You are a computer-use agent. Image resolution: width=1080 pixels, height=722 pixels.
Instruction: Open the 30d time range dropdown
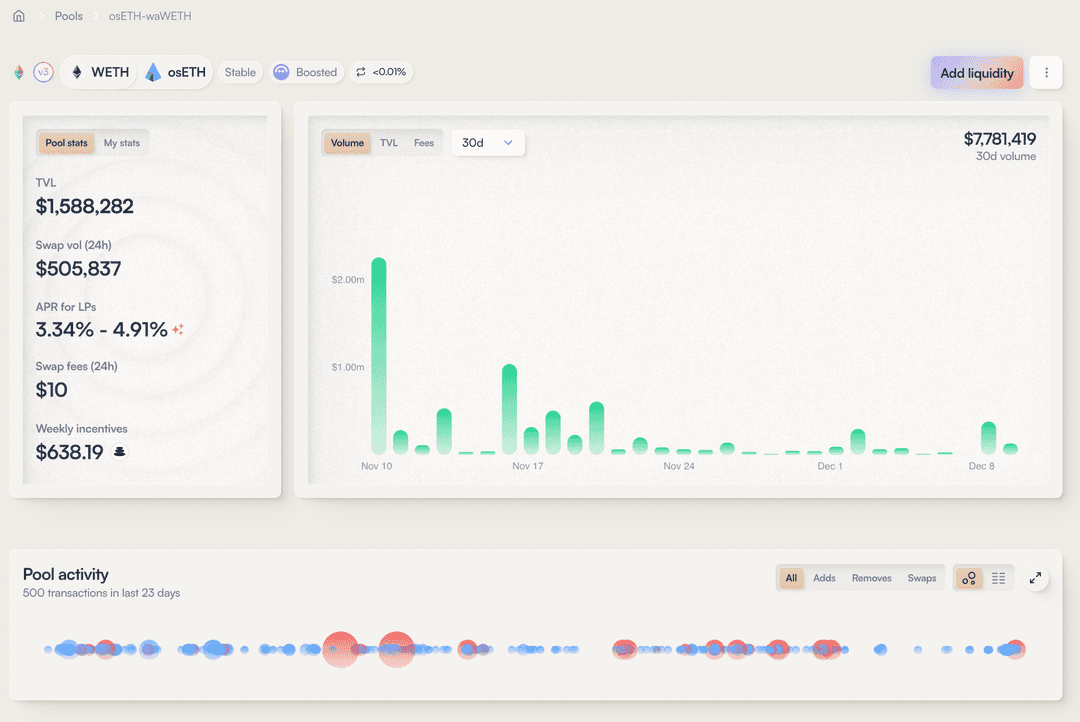(488, 143)
